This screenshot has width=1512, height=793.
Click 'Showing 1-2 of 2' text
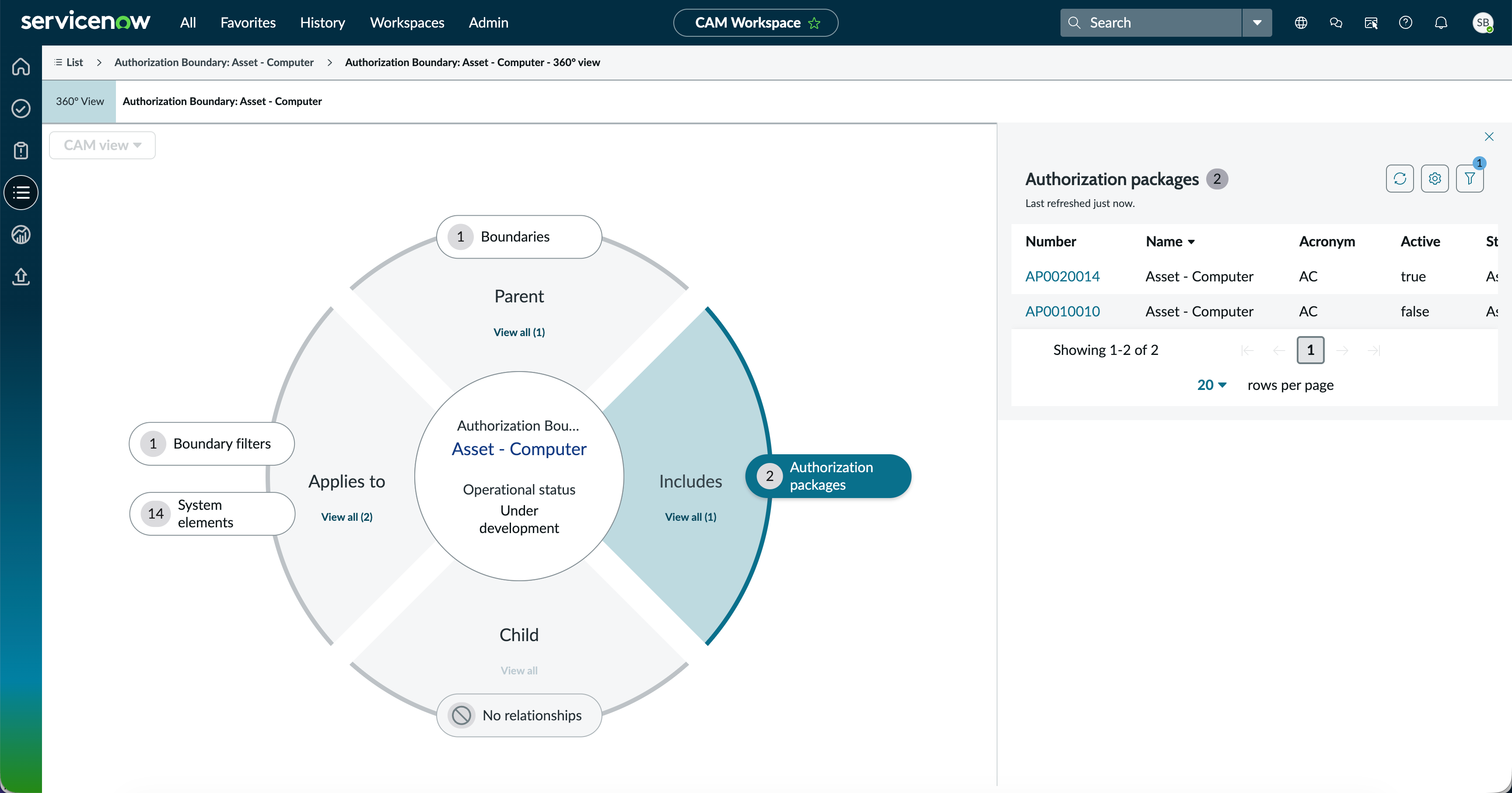(x=1105, y=351)
